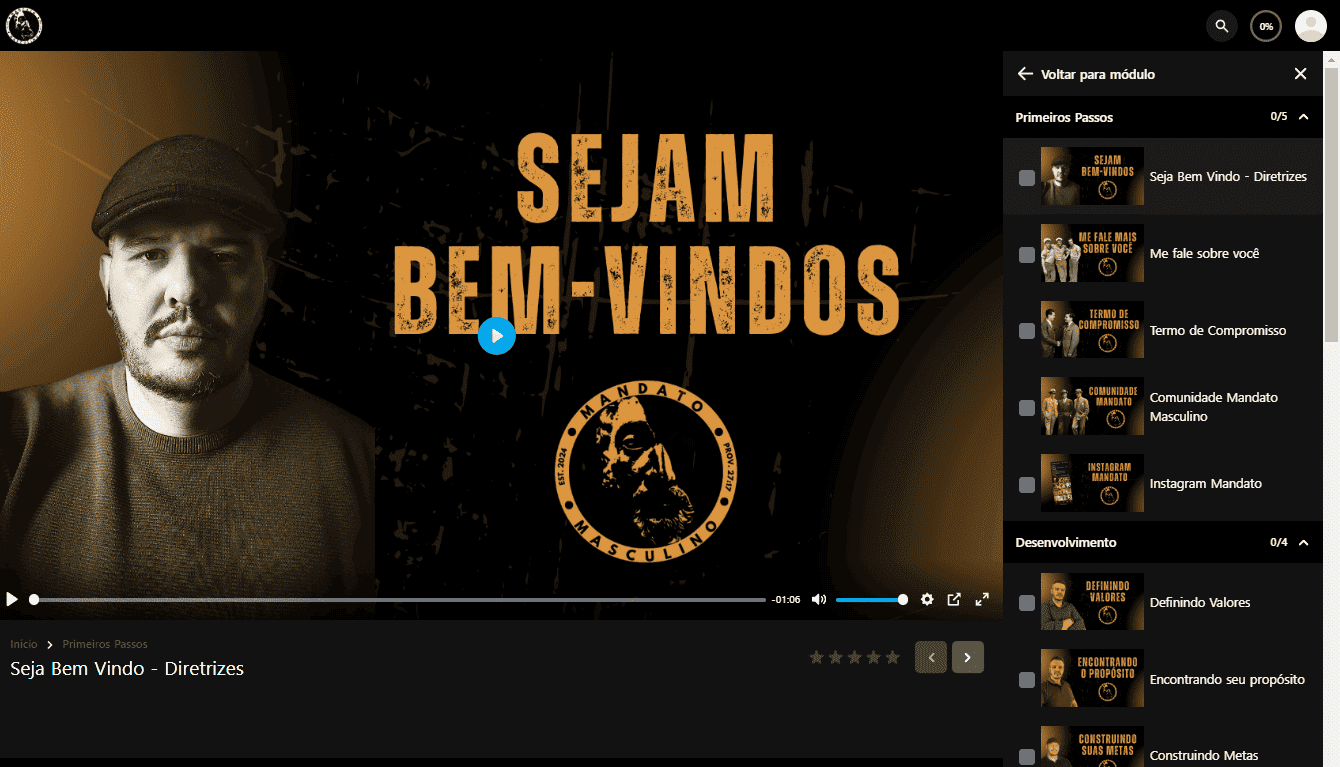
Task: Click remaining time -01:06 display
Action: [x=786, y=600]
